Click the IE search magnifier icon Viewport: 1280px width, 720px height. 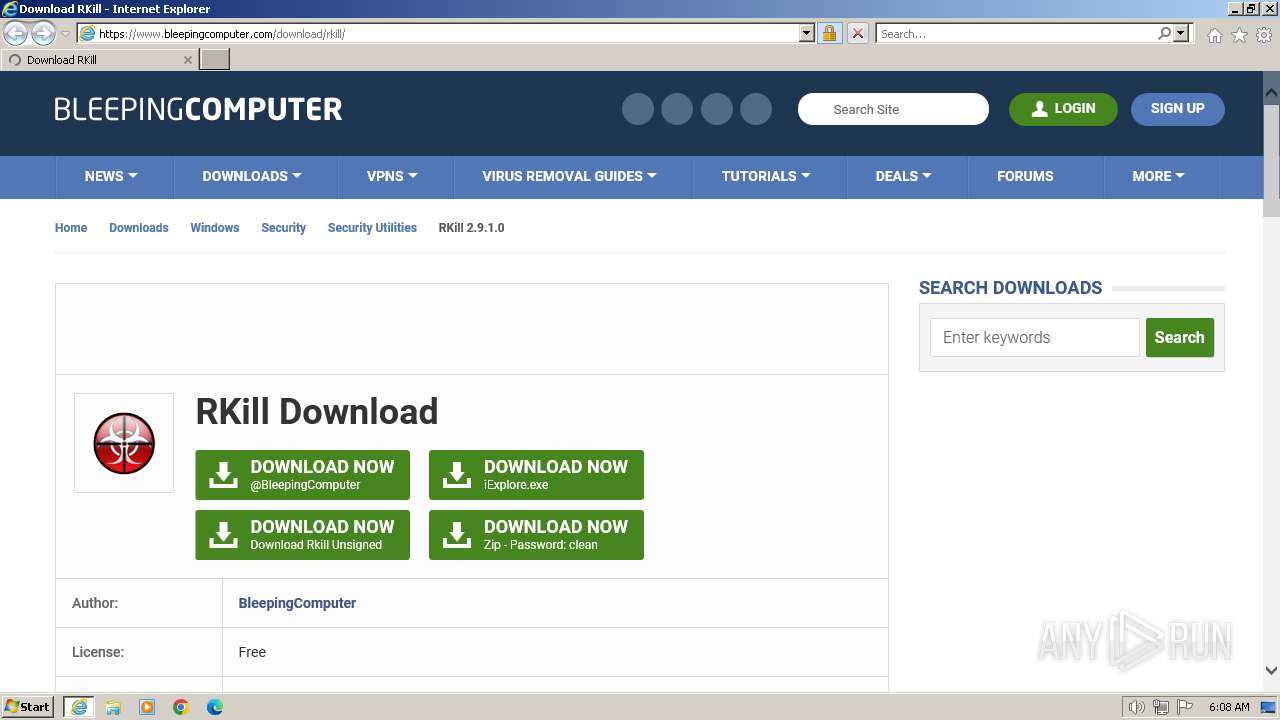[1164, 33]
